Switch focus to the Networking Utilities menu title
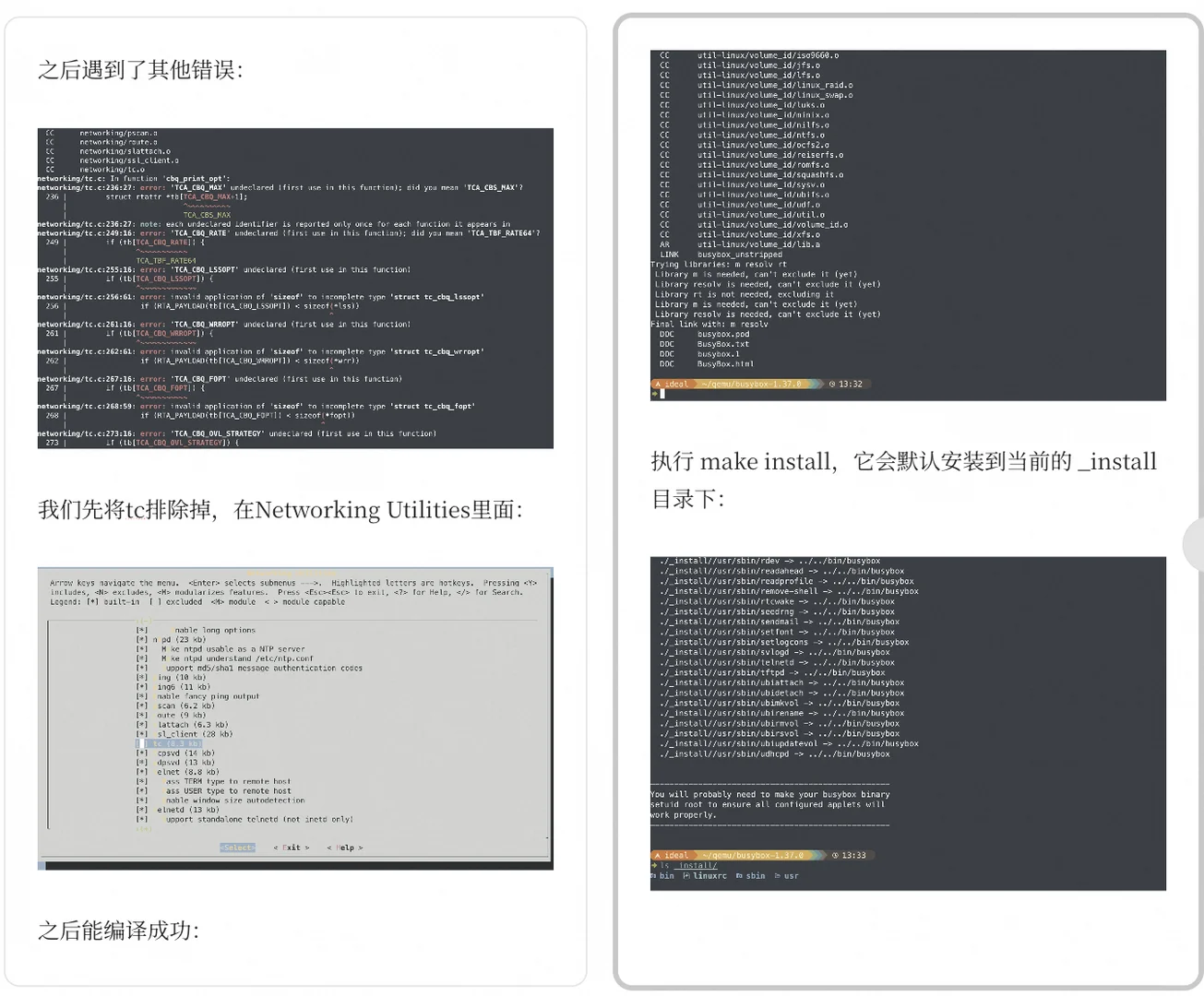Viewport: 1204px width, 996px height. click(x=291, y=573)
